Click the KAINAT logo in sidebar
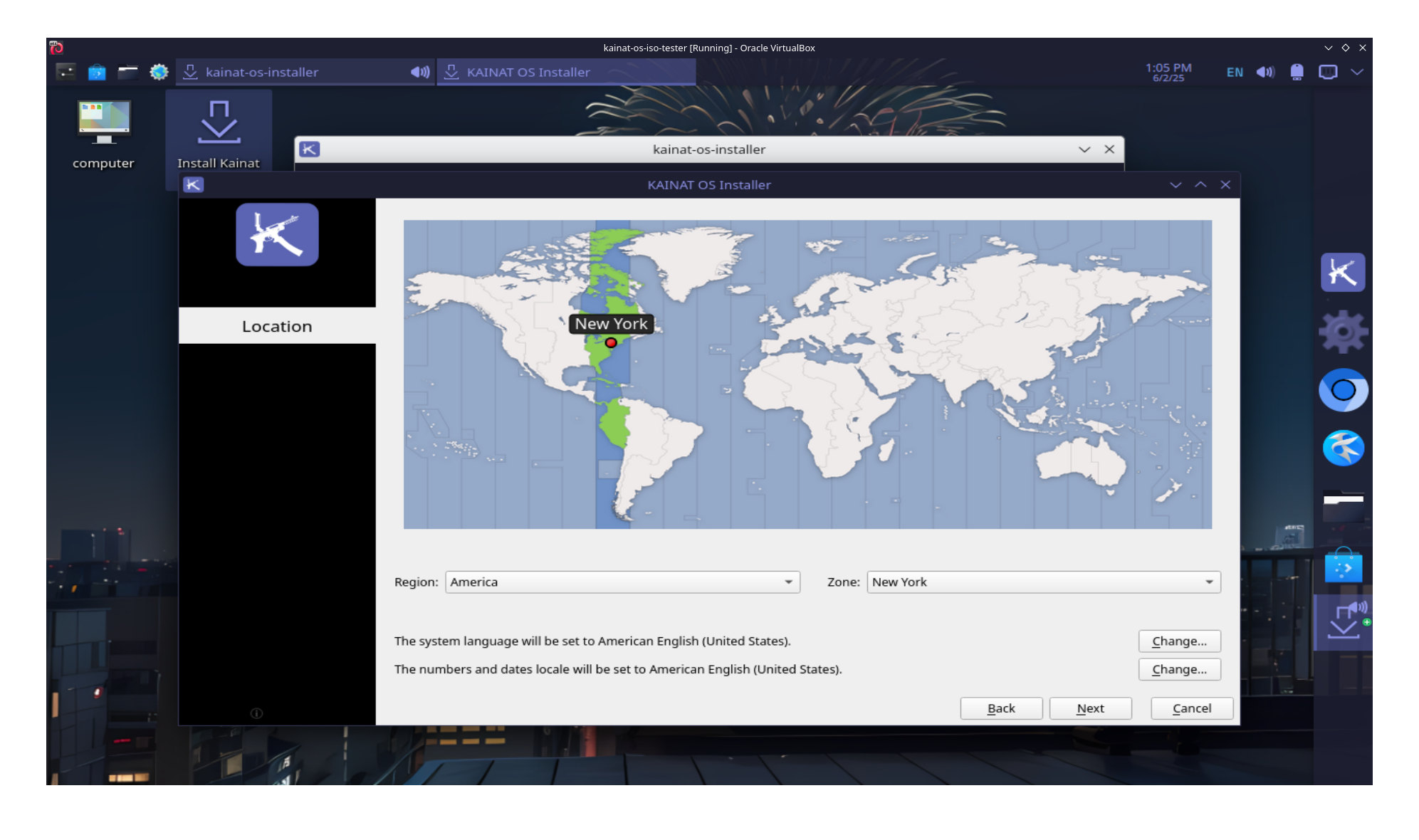 [277, 235]
